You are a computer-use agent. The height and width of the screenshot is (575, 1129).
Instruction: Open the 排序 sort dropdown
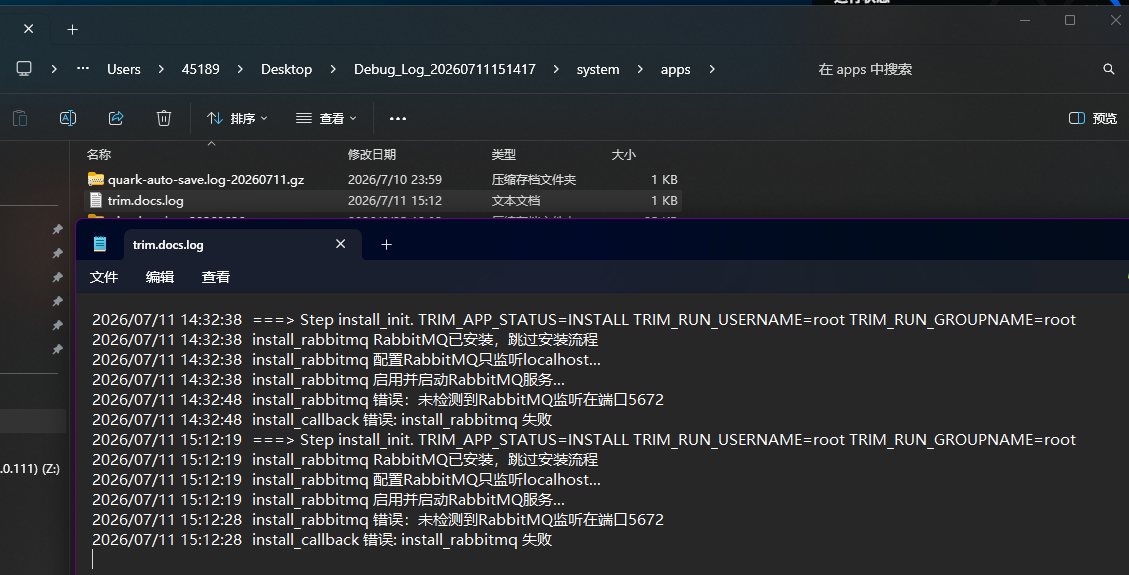click(x=237, y=119)
